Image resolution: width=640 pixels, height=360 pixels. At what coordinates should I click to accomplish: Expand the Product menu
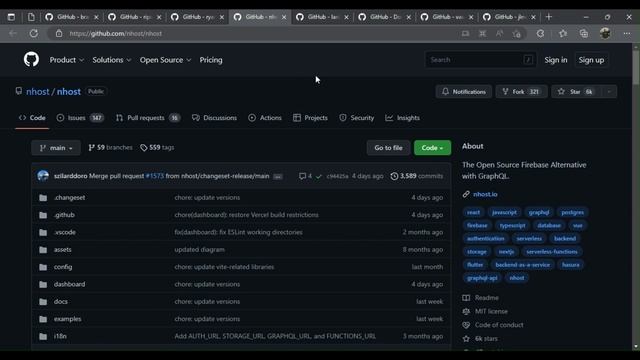coord(67,60)
